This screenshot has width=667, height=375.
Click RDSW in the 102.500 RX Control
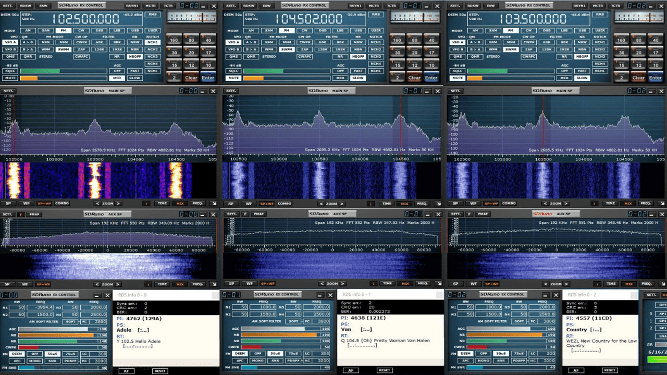pyautogui.click(x=26, y=6)
